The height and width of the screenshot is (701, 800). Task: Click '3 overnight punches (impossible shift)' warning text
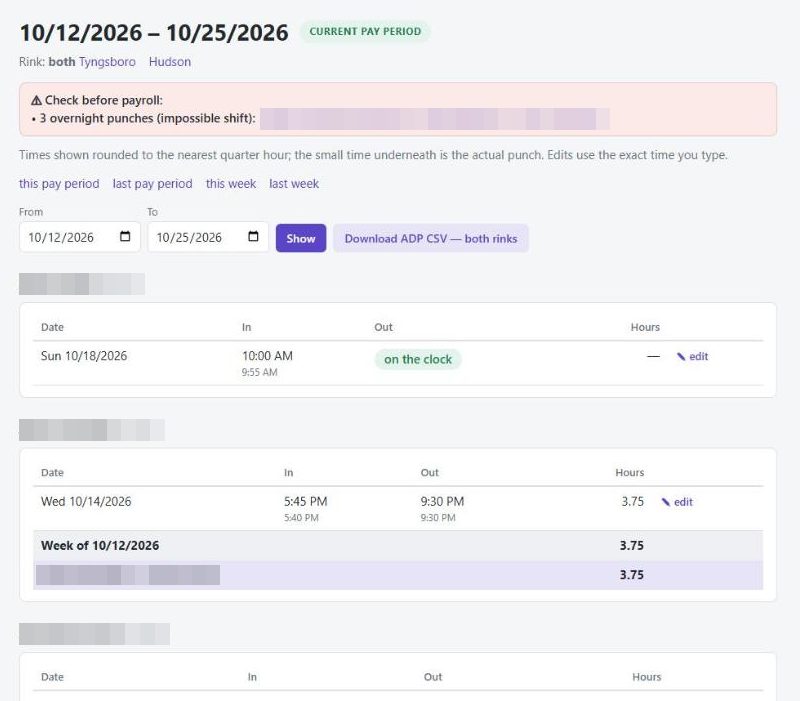tap(147, 118)
